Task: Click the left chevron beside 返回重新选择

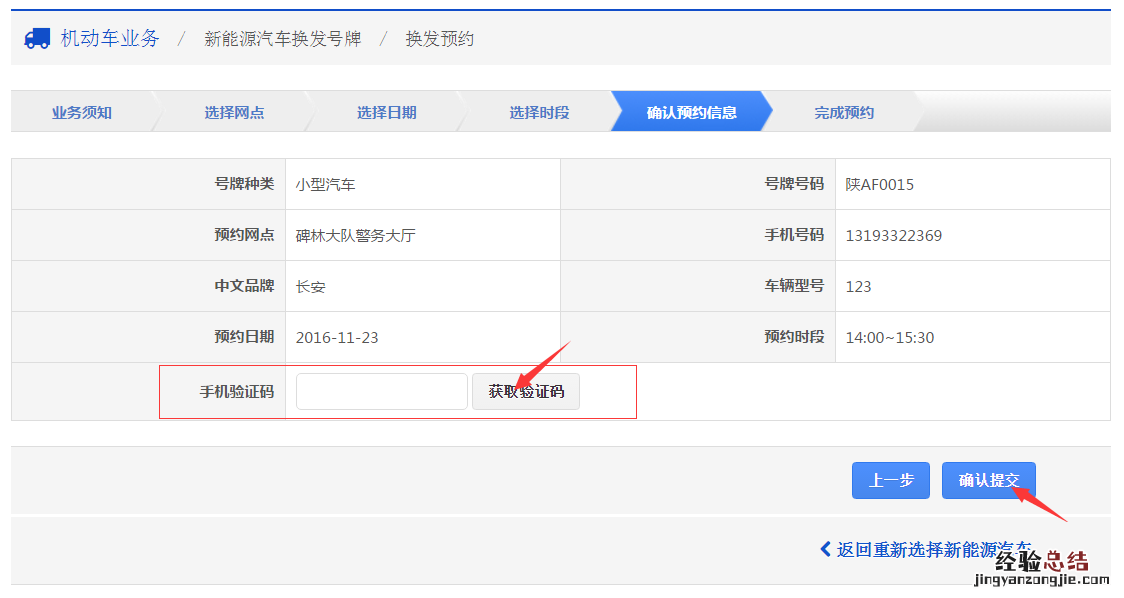Action: [x=825, y=549]
